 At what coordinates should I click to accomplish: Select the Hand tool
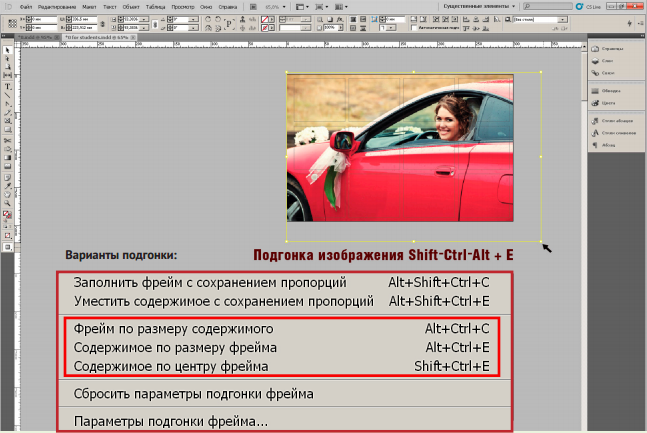(7, 194)
